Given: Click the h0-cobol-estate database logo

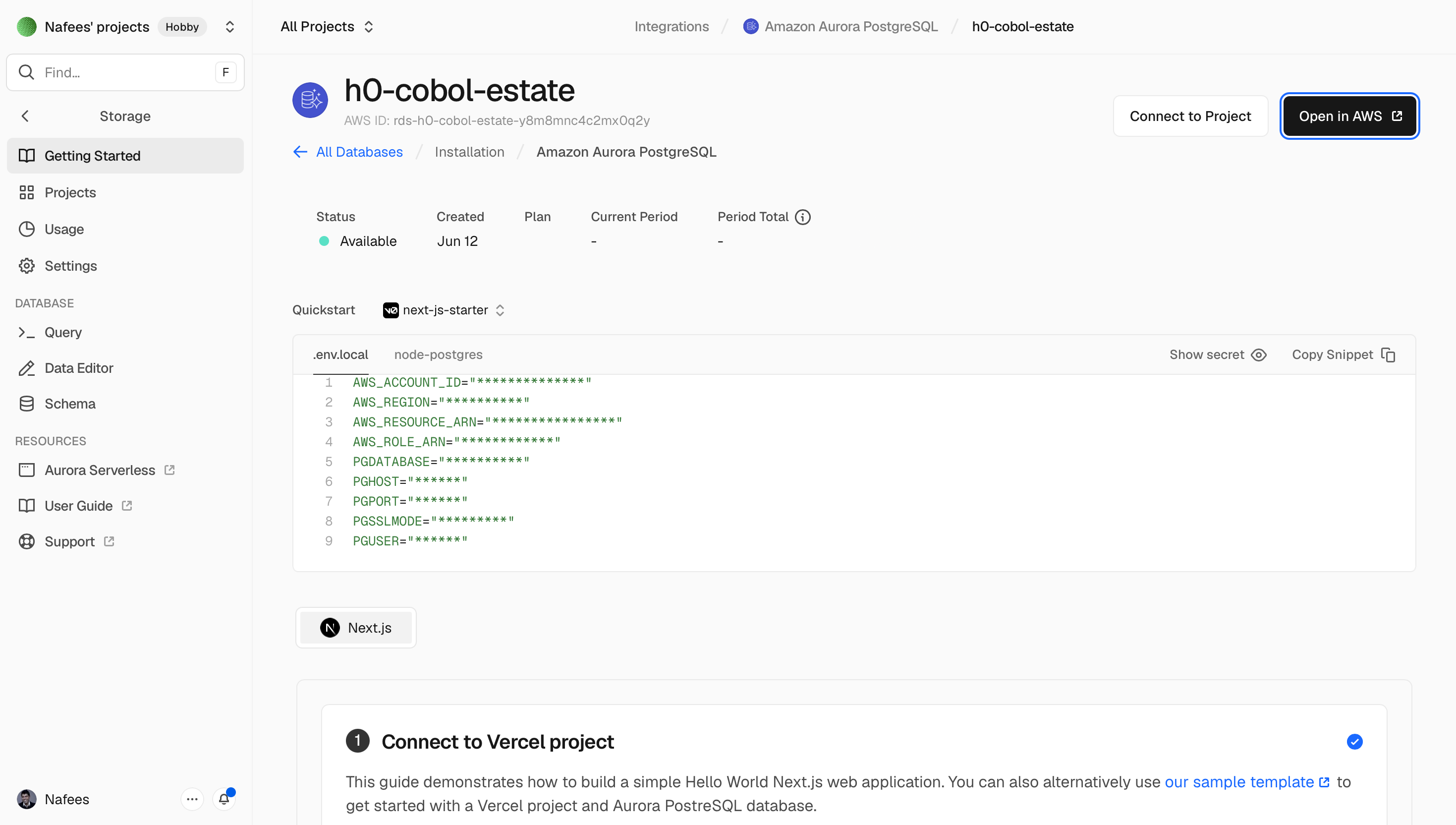Looking at the screenshot, I should tap(310, 100).
